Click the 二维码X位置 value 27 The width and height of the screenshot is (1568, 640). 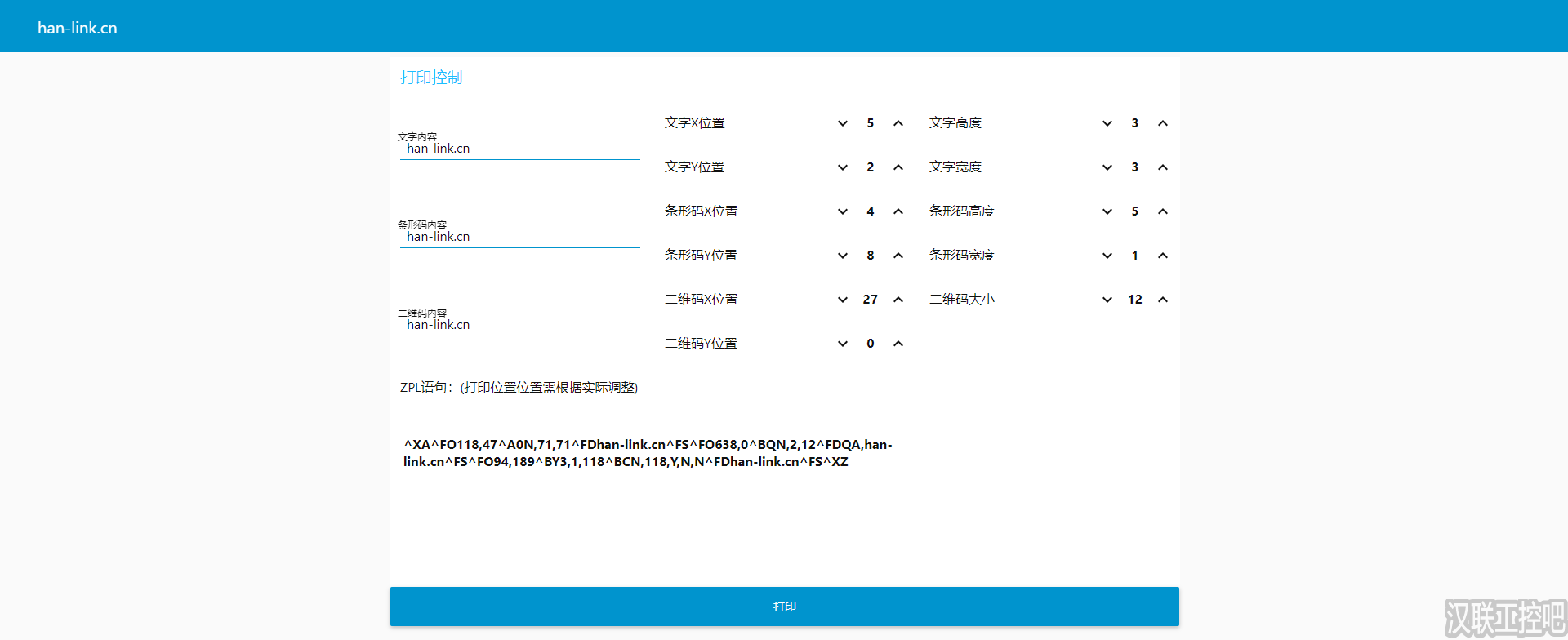(x=871, y=300)
